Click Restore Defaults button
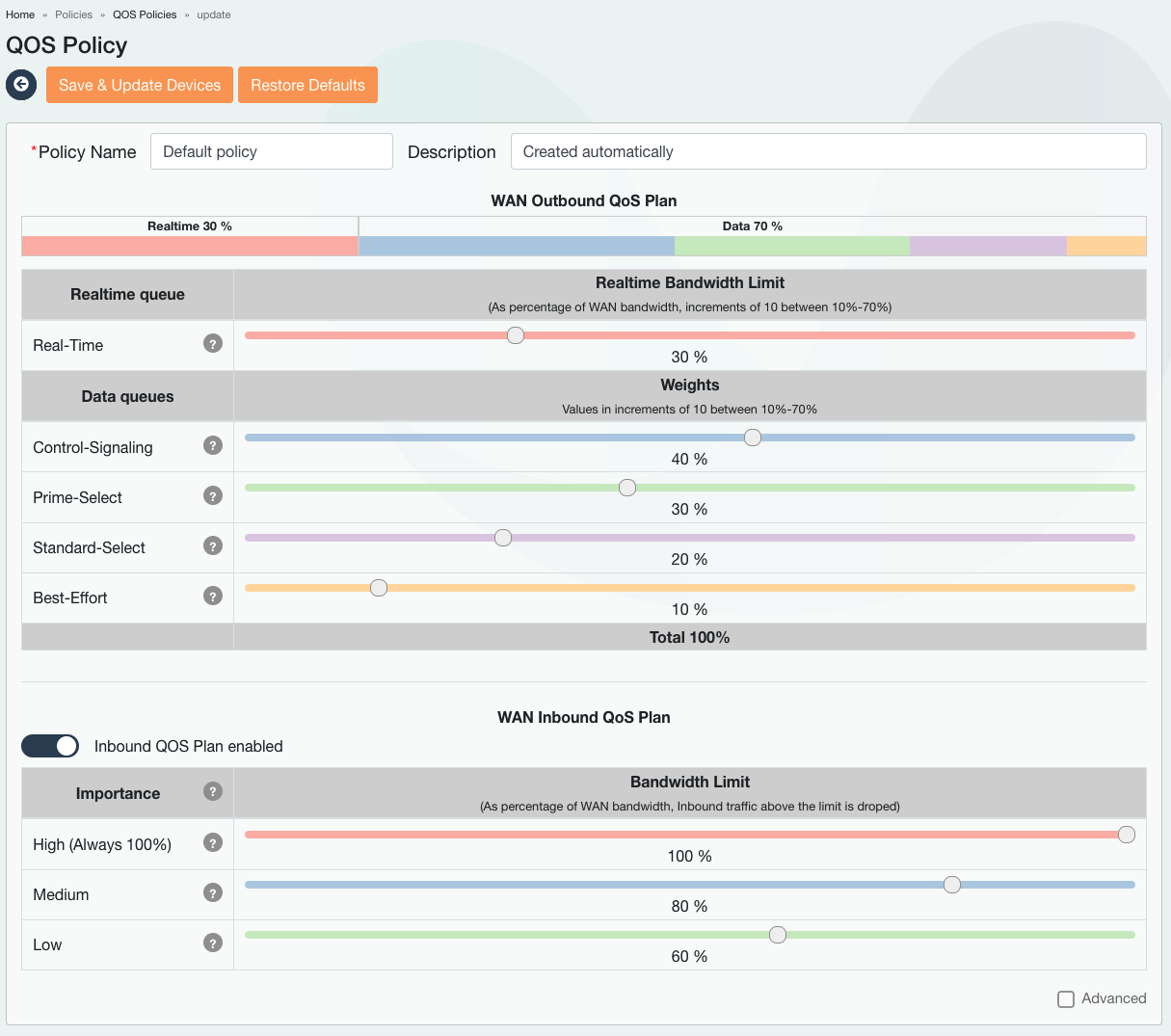The image size is (1171, 1036). click(x=307, y=85)
